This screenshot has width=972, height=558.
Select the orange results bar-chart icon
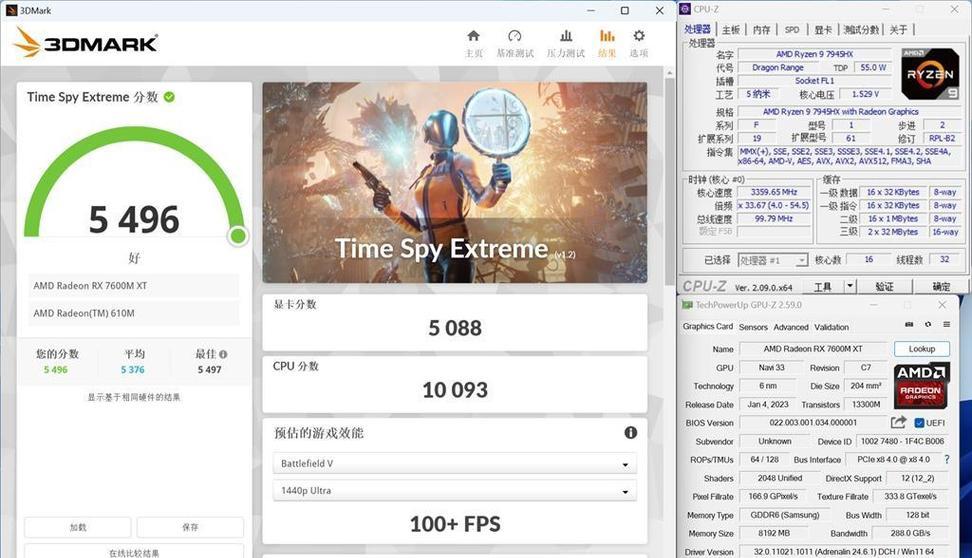(608, 36)
